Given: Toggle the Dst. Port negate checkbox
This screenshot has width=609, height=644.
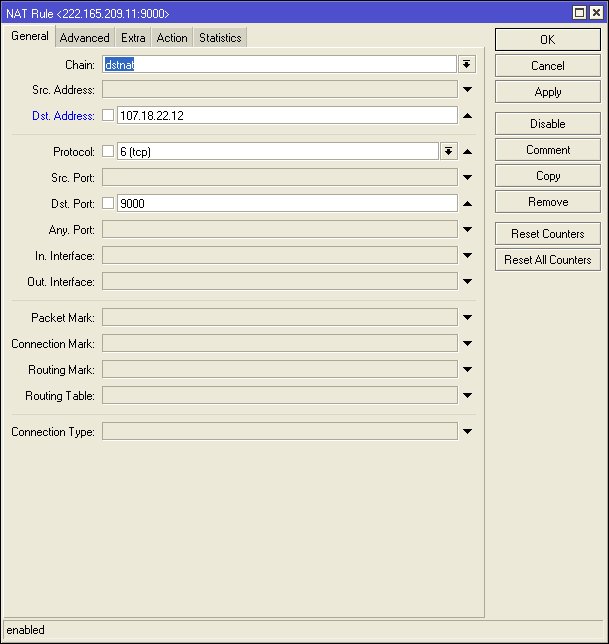Looking at the screenshot, I should click(x=108, y=204).
